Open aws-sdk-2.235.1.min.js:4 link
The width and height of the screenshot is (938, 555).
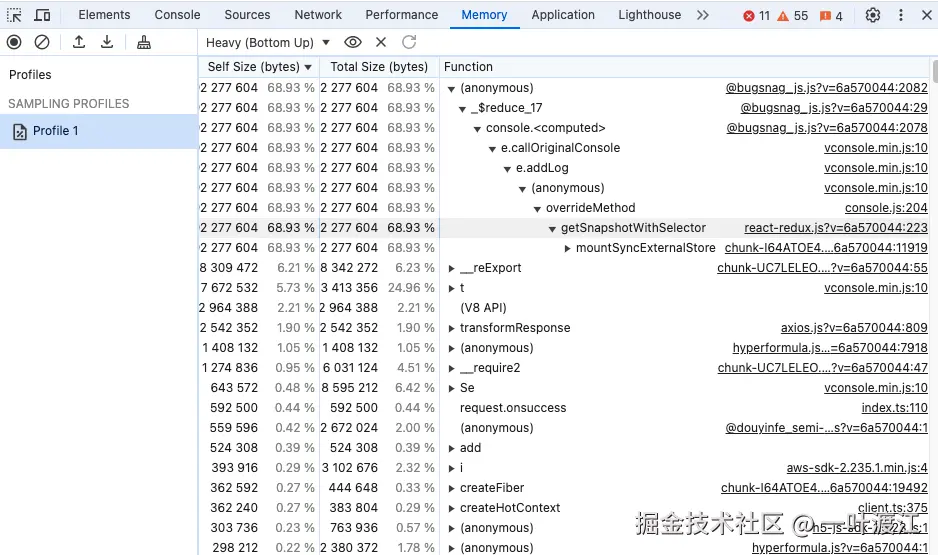[857, 468]
